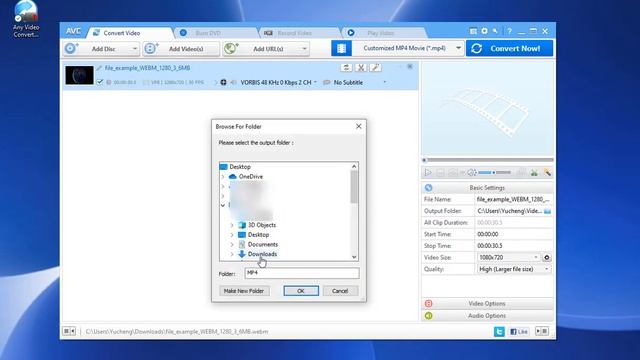Toggle the right panel button in status bar

click(542, 331)
